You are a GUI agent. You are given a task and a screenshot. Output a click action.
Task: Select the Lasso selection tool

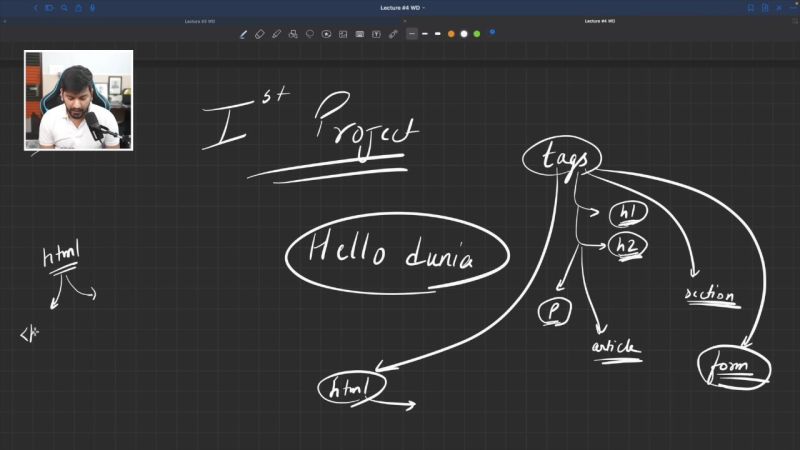(x=310, y=34)
